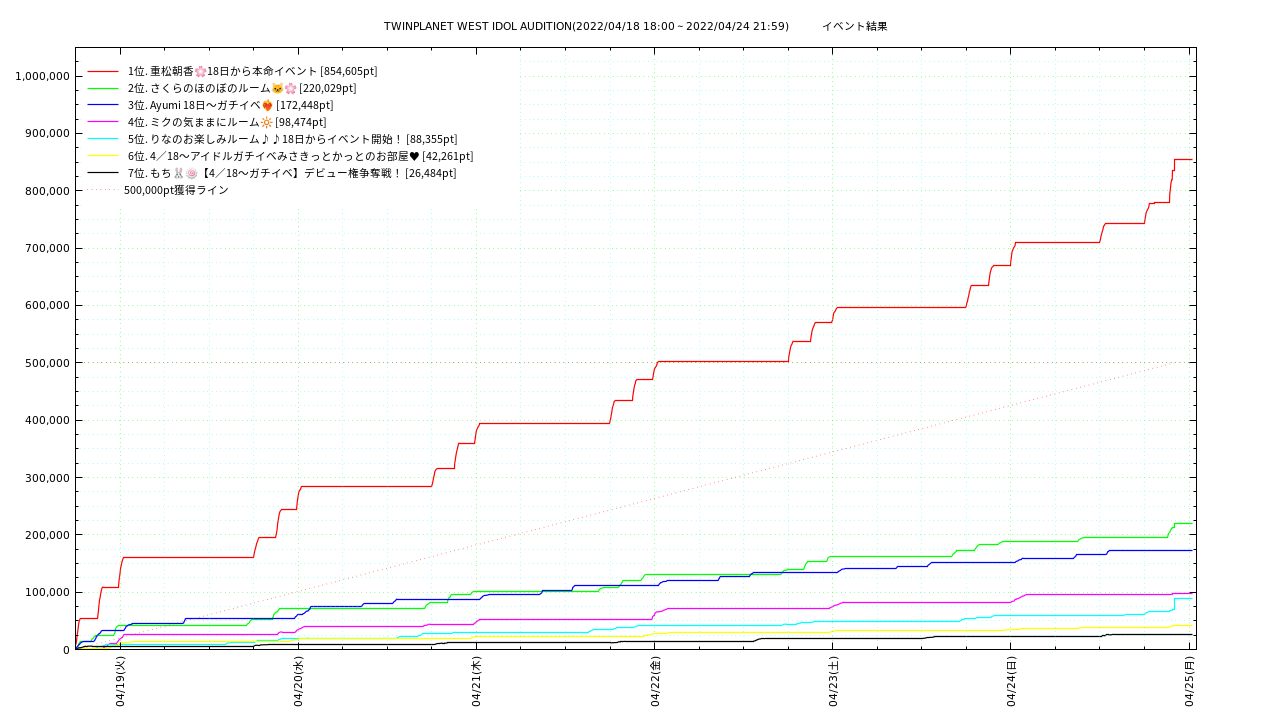Click the cat face emoji in the 2位 legend entry
Viewport: 1280px width, 720px height.
tap(277, 89)
